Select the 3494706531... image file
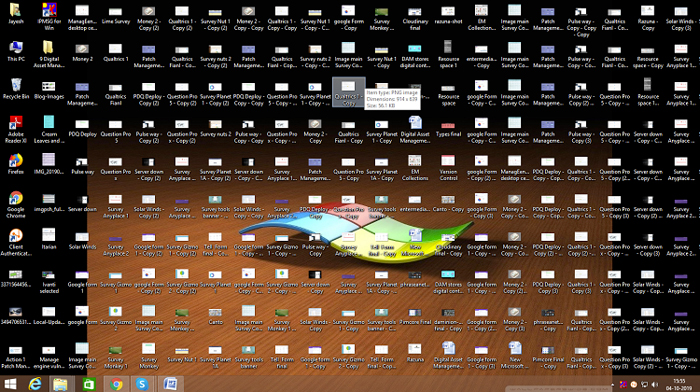 [16, 315]
